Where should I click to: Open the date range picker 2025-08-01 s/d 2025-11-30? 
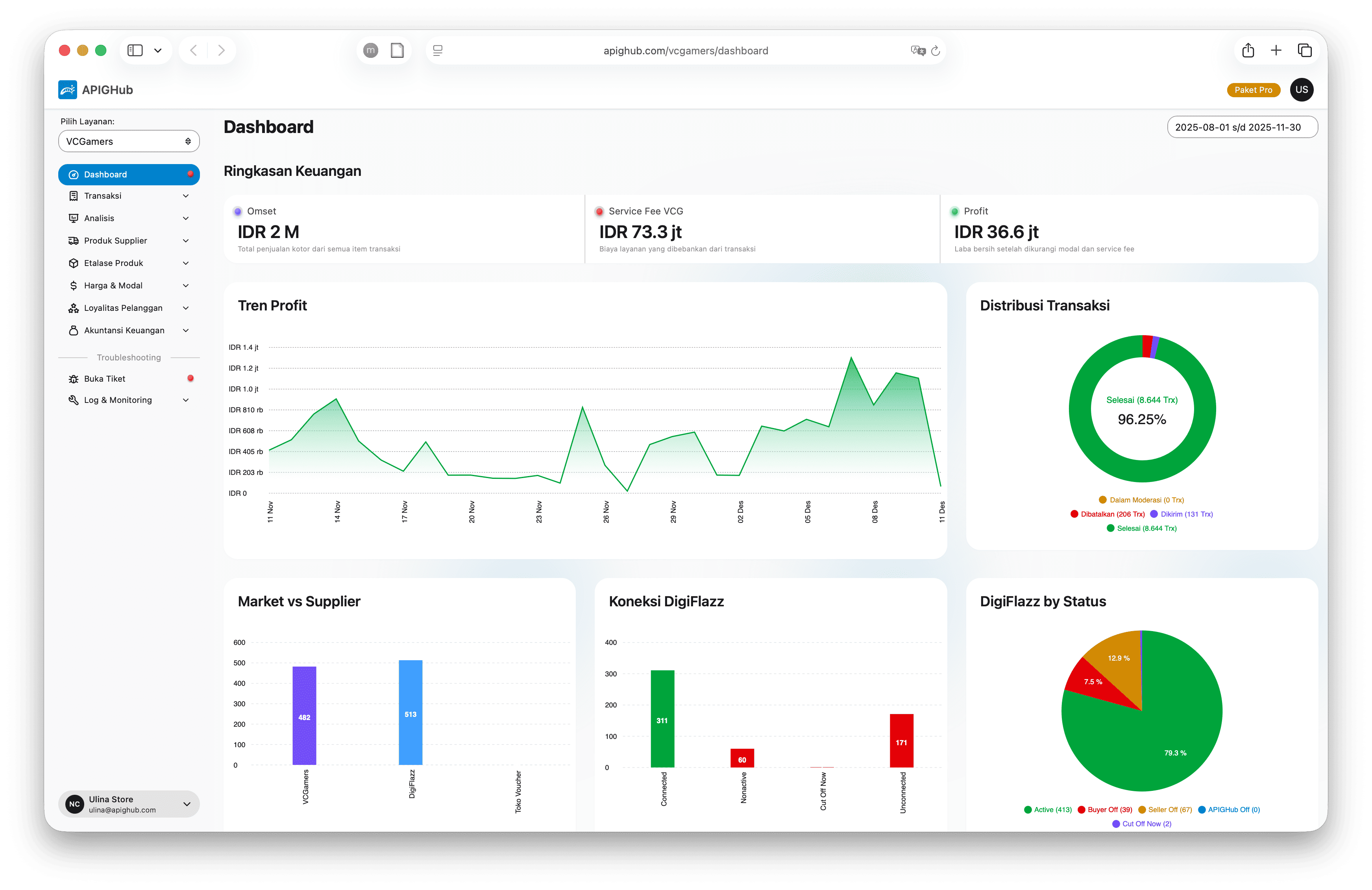(1242, 127)
